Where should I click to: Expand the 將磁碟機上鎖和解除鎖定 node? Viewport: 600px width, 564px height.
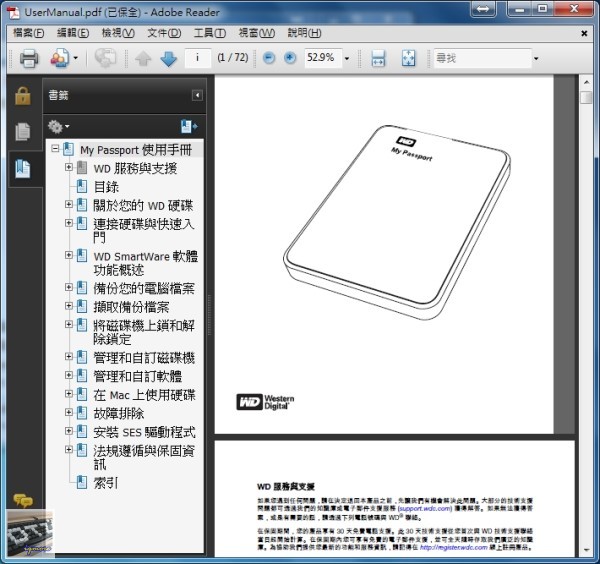click(x=68, y=324)
